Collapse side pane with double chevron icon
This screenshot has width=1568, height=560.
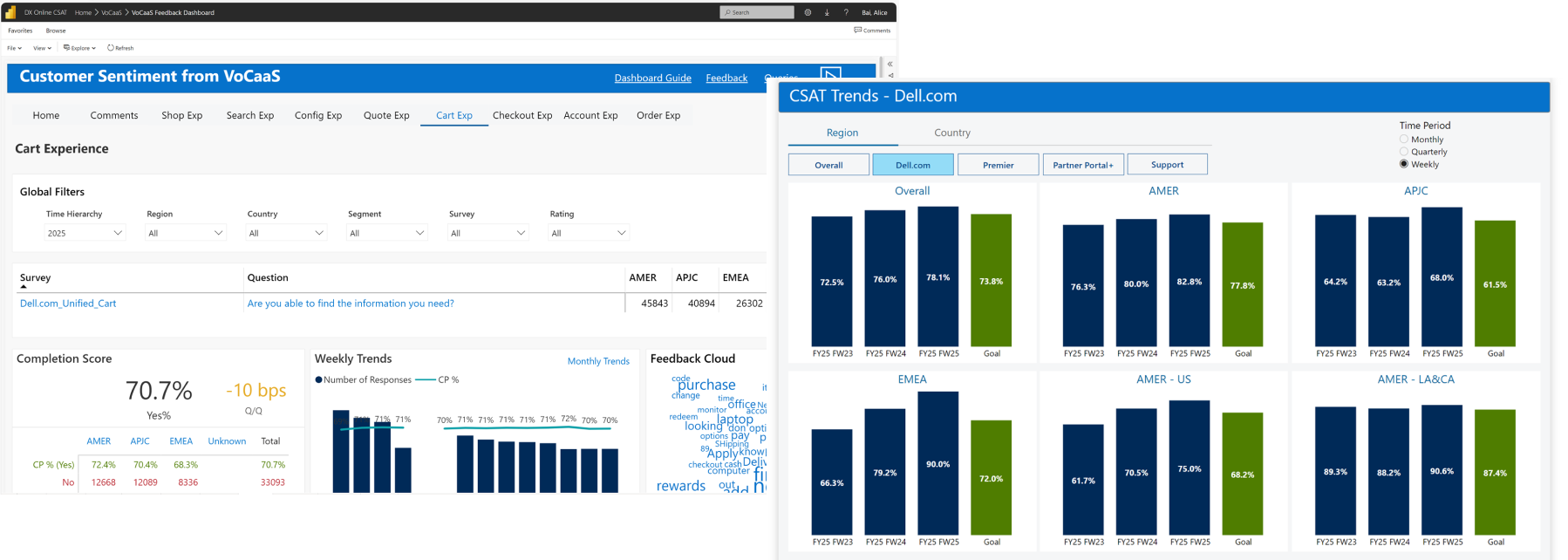(890, 64)
